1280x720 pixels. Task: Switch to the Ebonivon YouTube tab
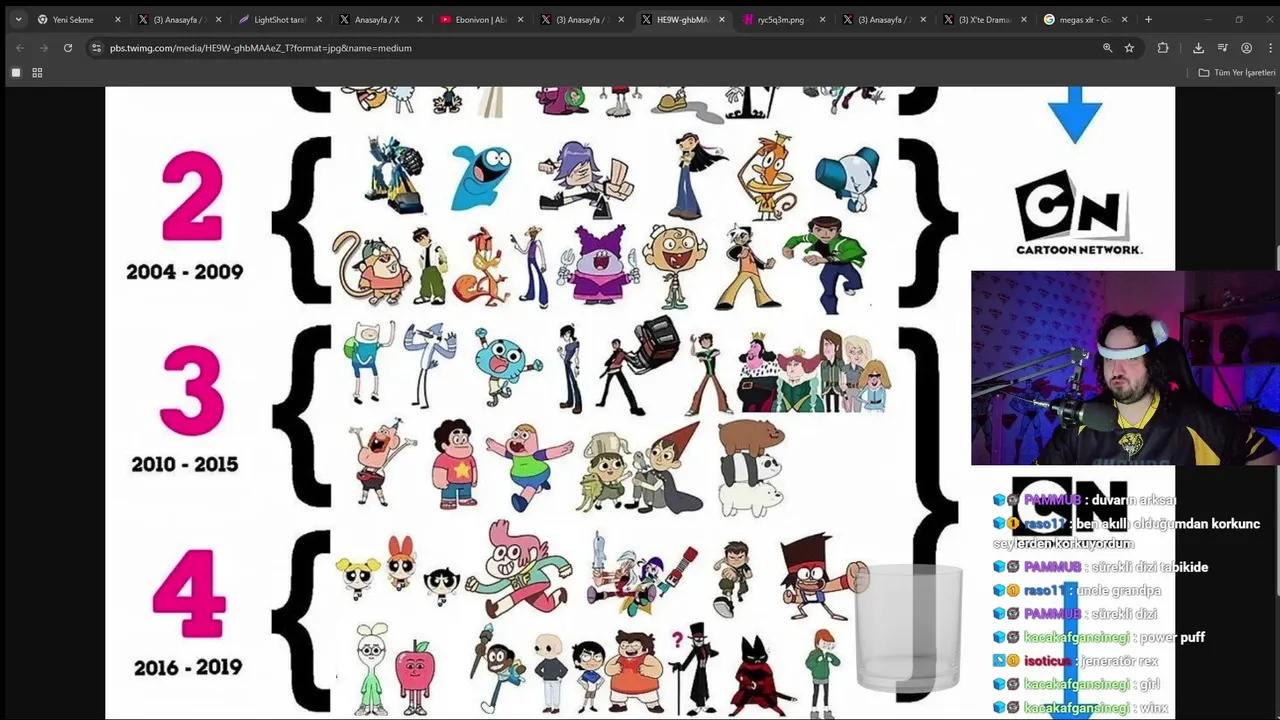tap(481, 20)
